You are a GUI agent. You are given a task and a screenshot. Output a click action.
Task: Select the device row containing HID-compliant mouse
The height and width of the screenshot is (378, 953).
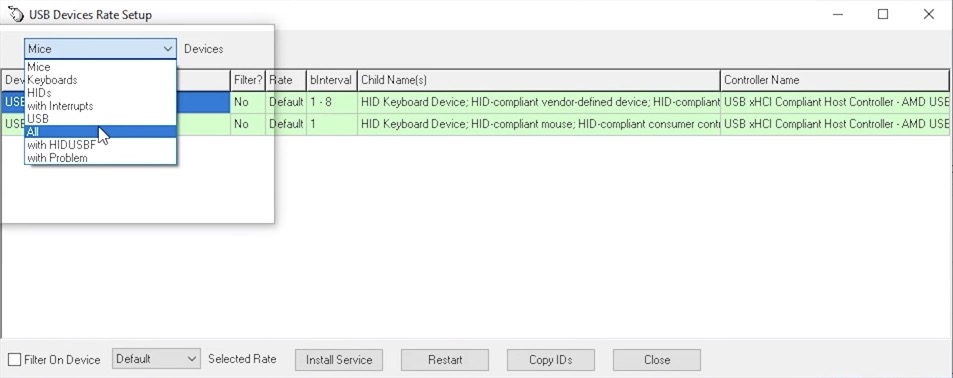click(x=476, y=124)
